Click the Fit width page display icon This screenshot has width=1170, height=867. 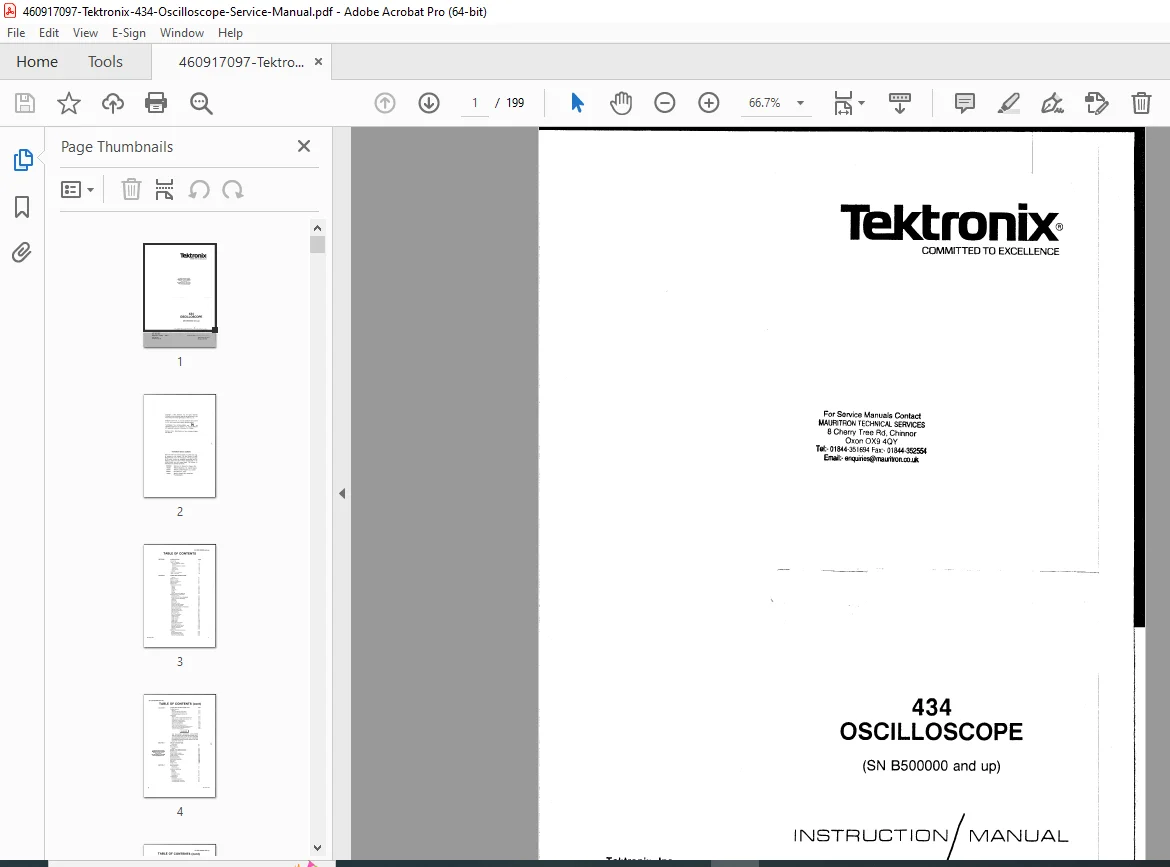(843, 103)
